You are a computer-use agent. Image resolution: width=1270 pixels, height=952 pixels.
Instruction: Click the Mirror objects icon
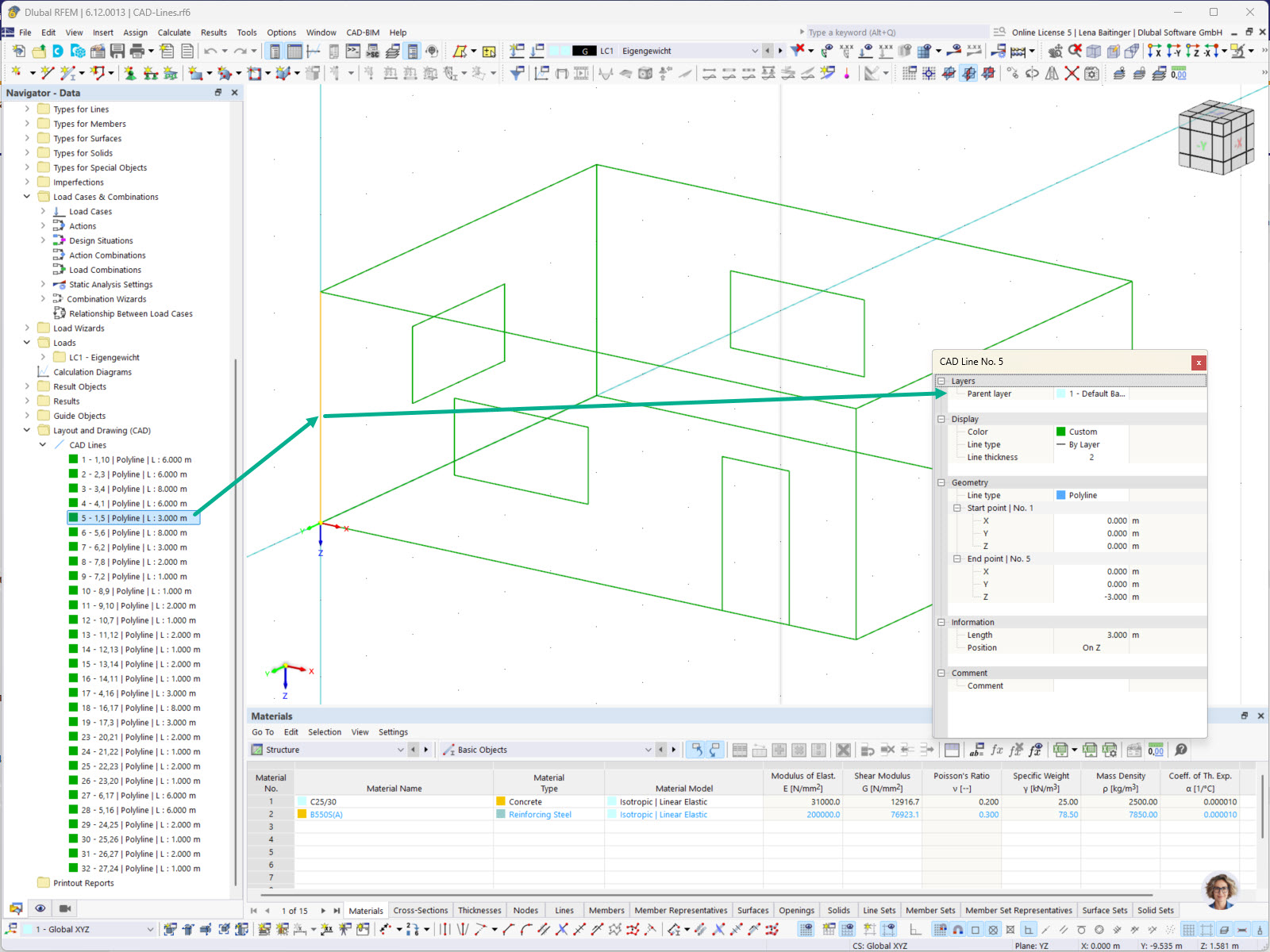(1053, 73)
